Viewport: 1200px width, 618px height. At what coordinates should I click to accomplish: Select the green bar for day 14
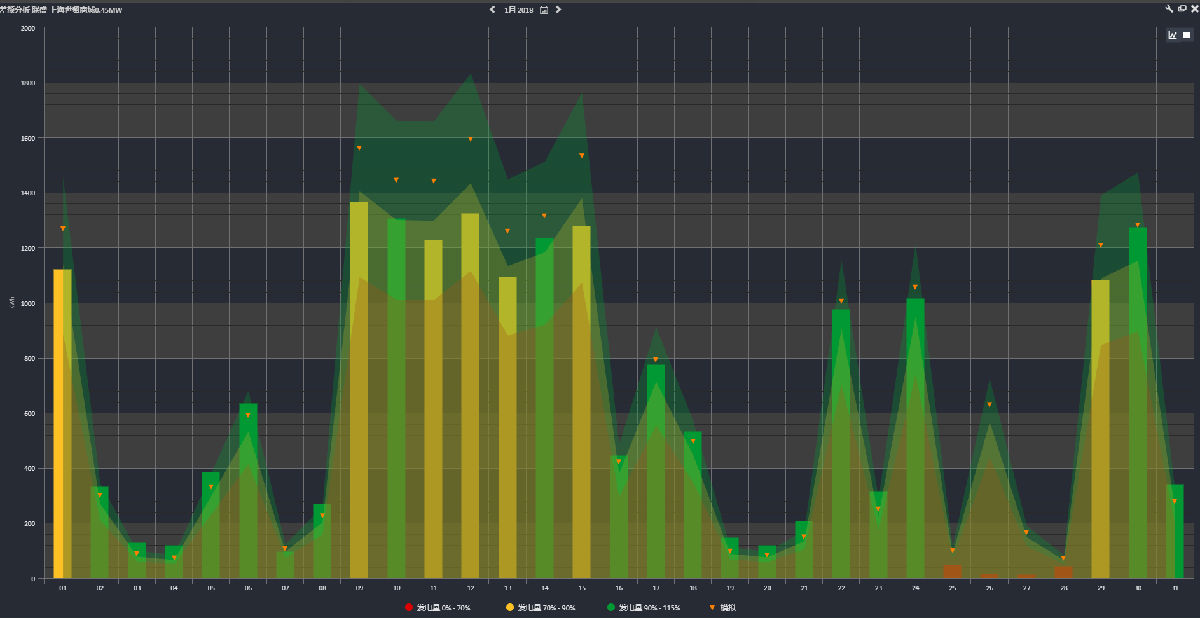pyautogui.click(x=544, y=408)
